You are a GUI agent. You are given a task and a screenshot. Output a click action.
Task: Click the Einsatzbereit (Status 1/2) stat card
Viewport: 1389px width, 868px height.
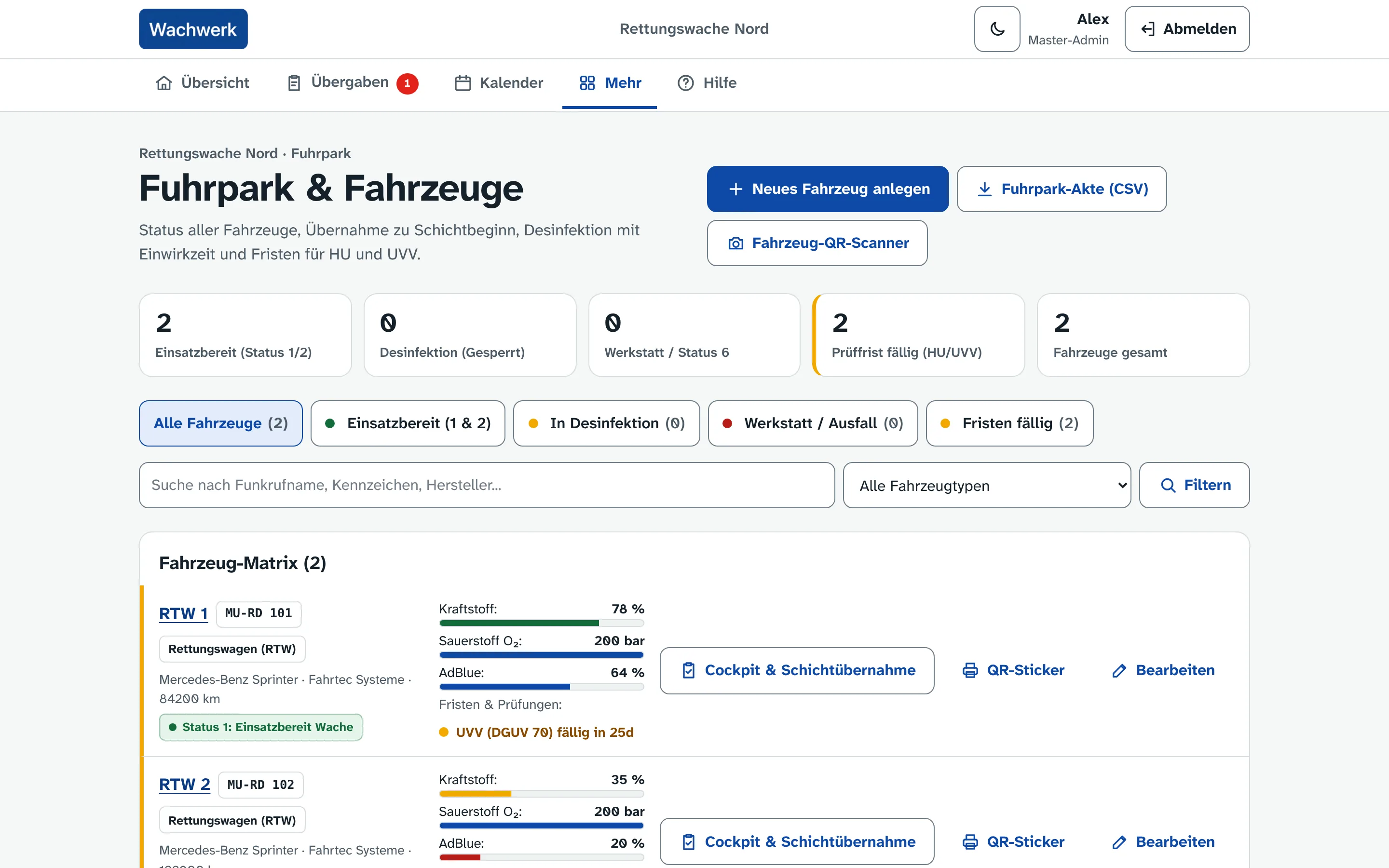[245, 335]
